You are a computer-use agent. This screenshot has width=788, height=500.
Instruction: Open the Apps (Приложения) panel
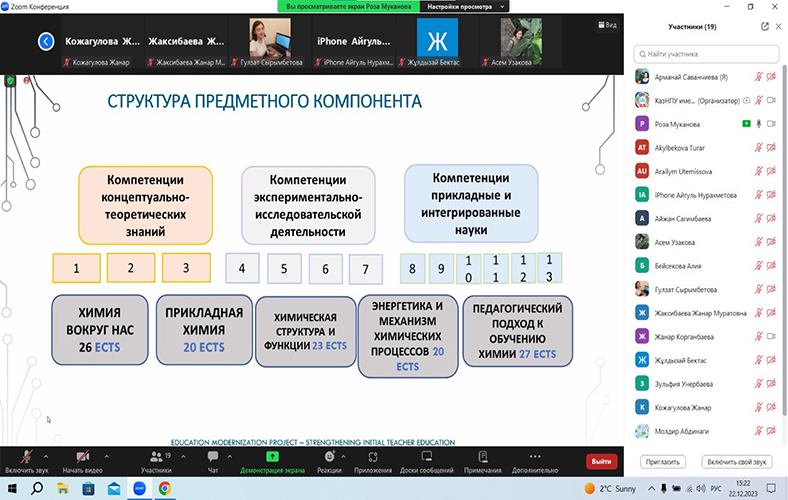coord(373,459)
